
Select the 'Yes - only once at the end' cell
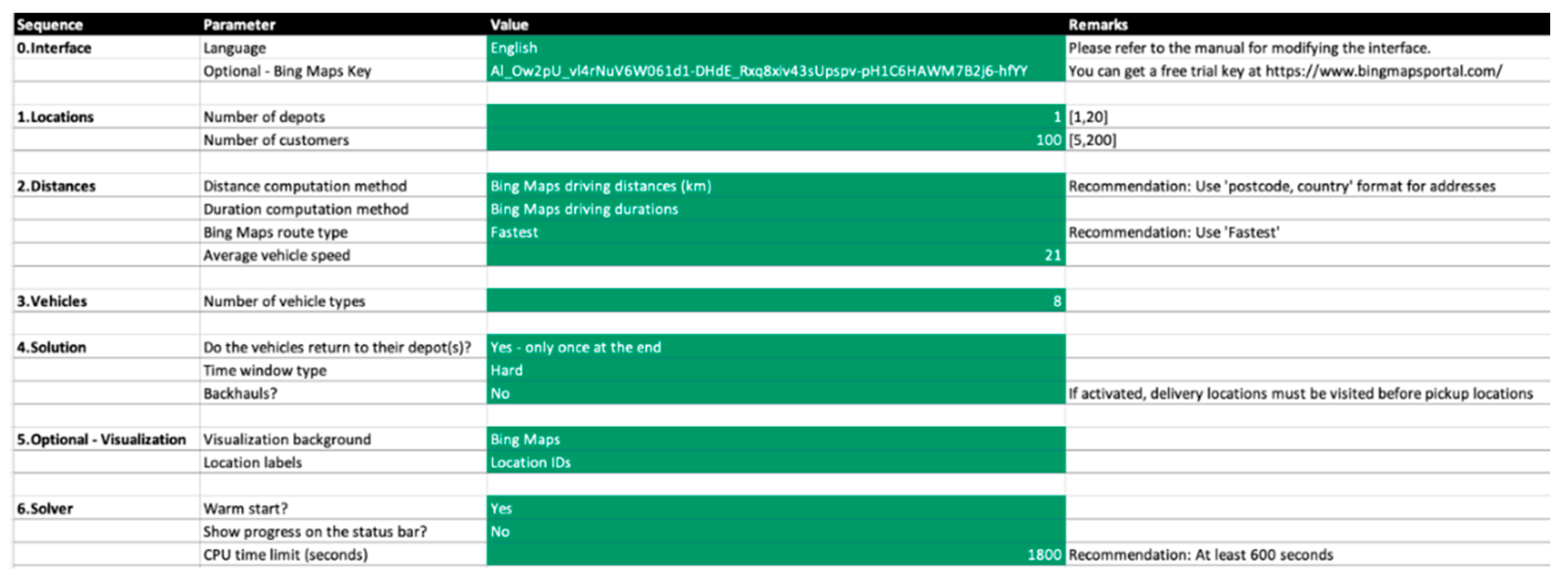775,347
